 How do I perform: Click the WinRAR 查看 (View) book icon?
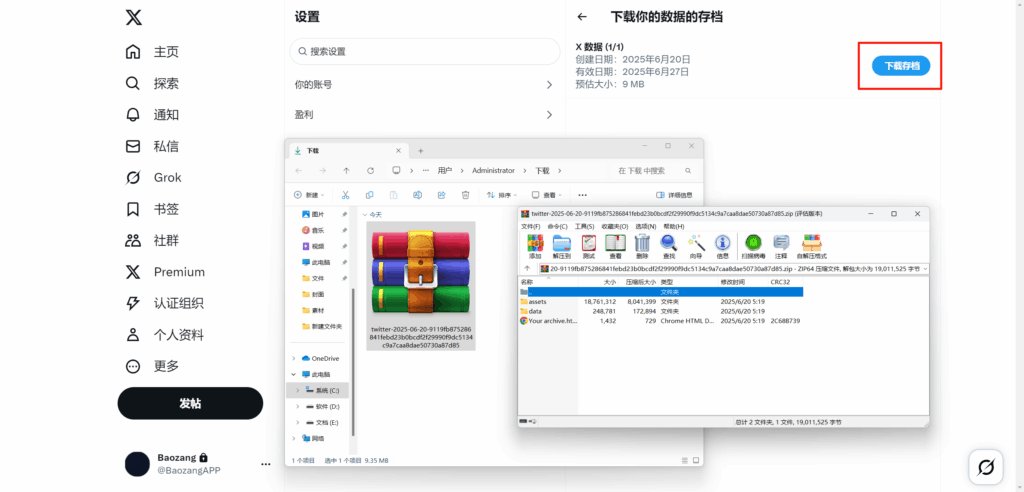point(615,243)
